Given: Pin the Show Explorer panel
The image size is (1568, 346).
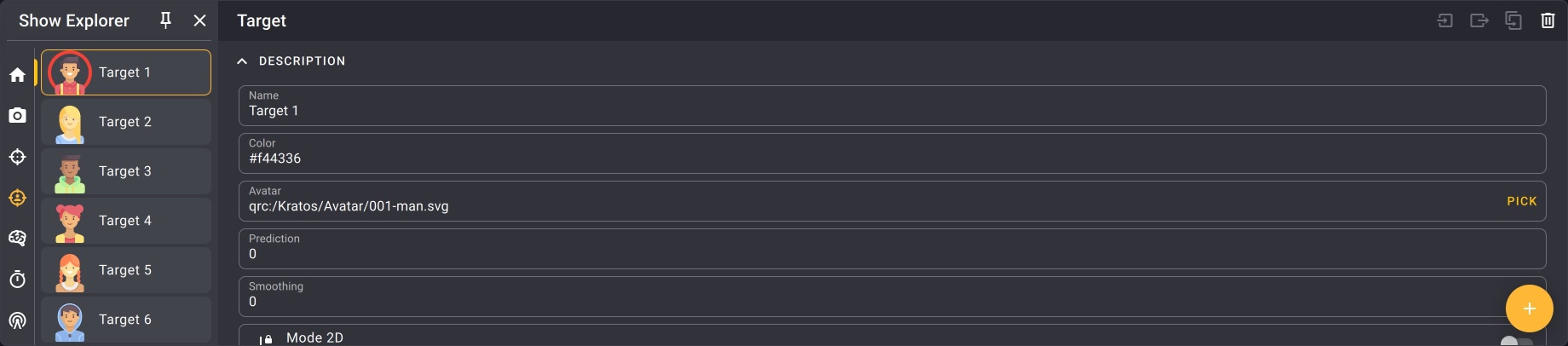Looking at the screenshot, I should click(x=166, y=20).
